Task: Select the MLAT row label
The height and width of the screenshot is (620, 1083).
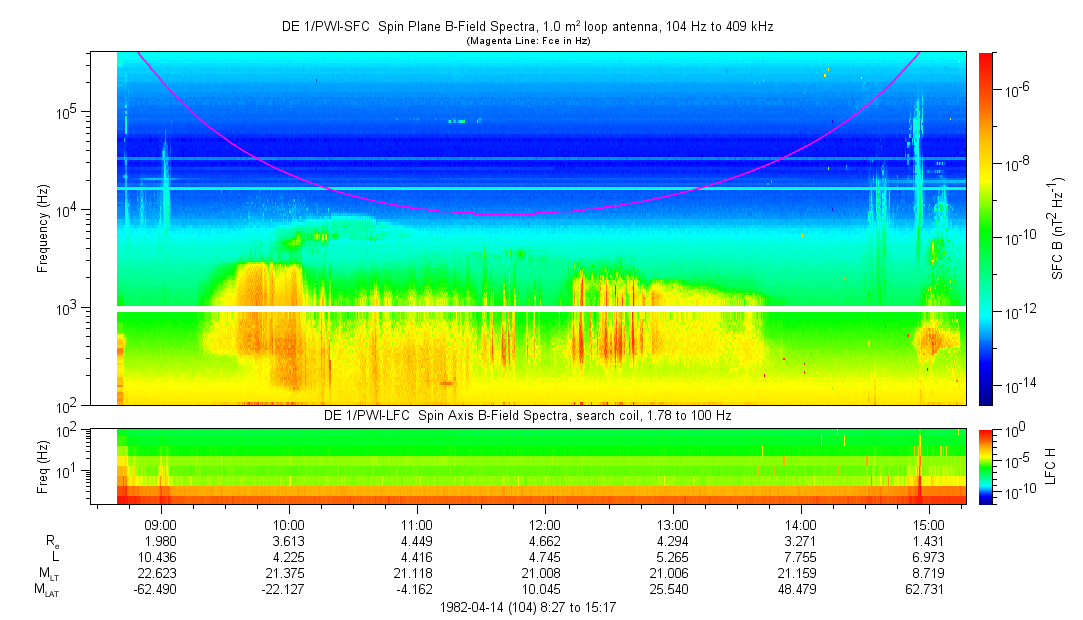Action: (49, 590)
